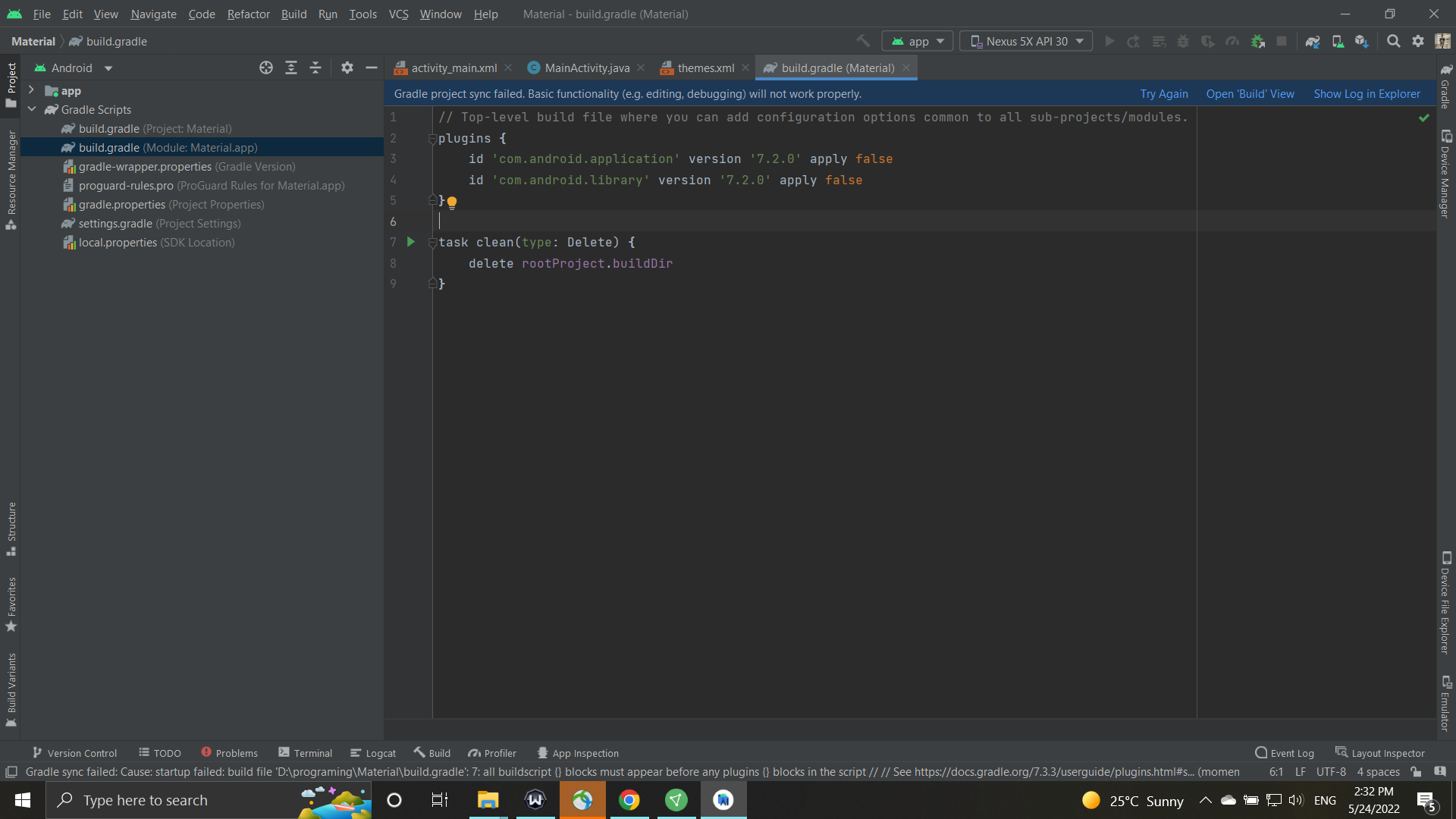Toggle the Favorites side panel
The image size is (1456, 819).
pos(11,604)
